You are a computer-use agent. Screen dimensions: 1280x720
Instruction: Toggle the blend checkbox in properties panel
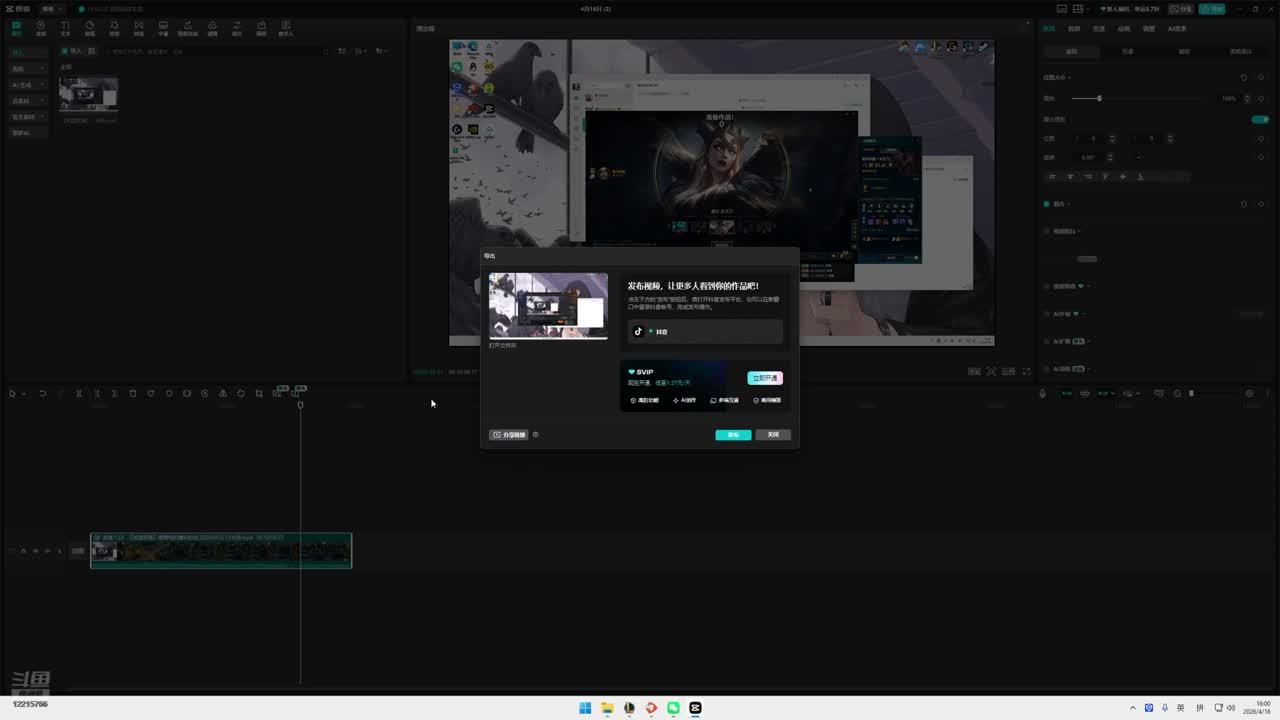point(1047,204)
